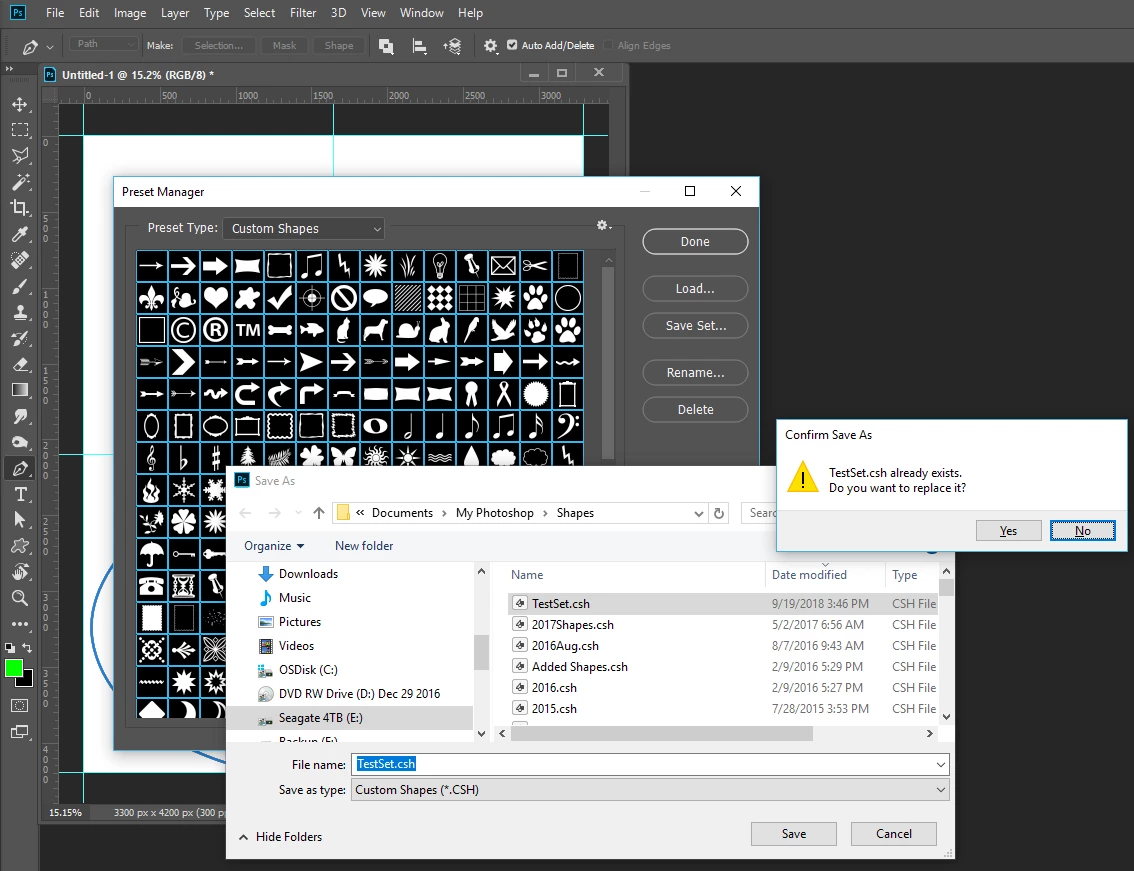Click Yes to replace TestSet.csh
This screenshot has width=1134, height=871.
tap(1009, 530)
